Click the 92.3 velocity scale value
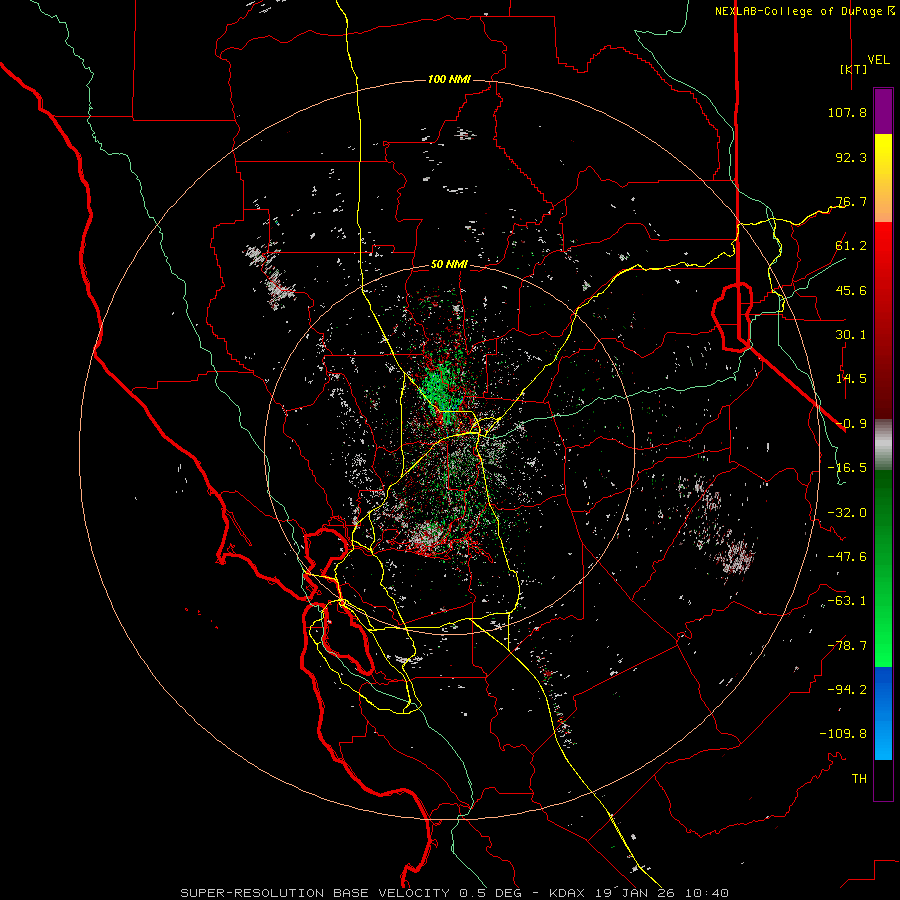Viewport: 900px width, 900px height. [851, 157]
